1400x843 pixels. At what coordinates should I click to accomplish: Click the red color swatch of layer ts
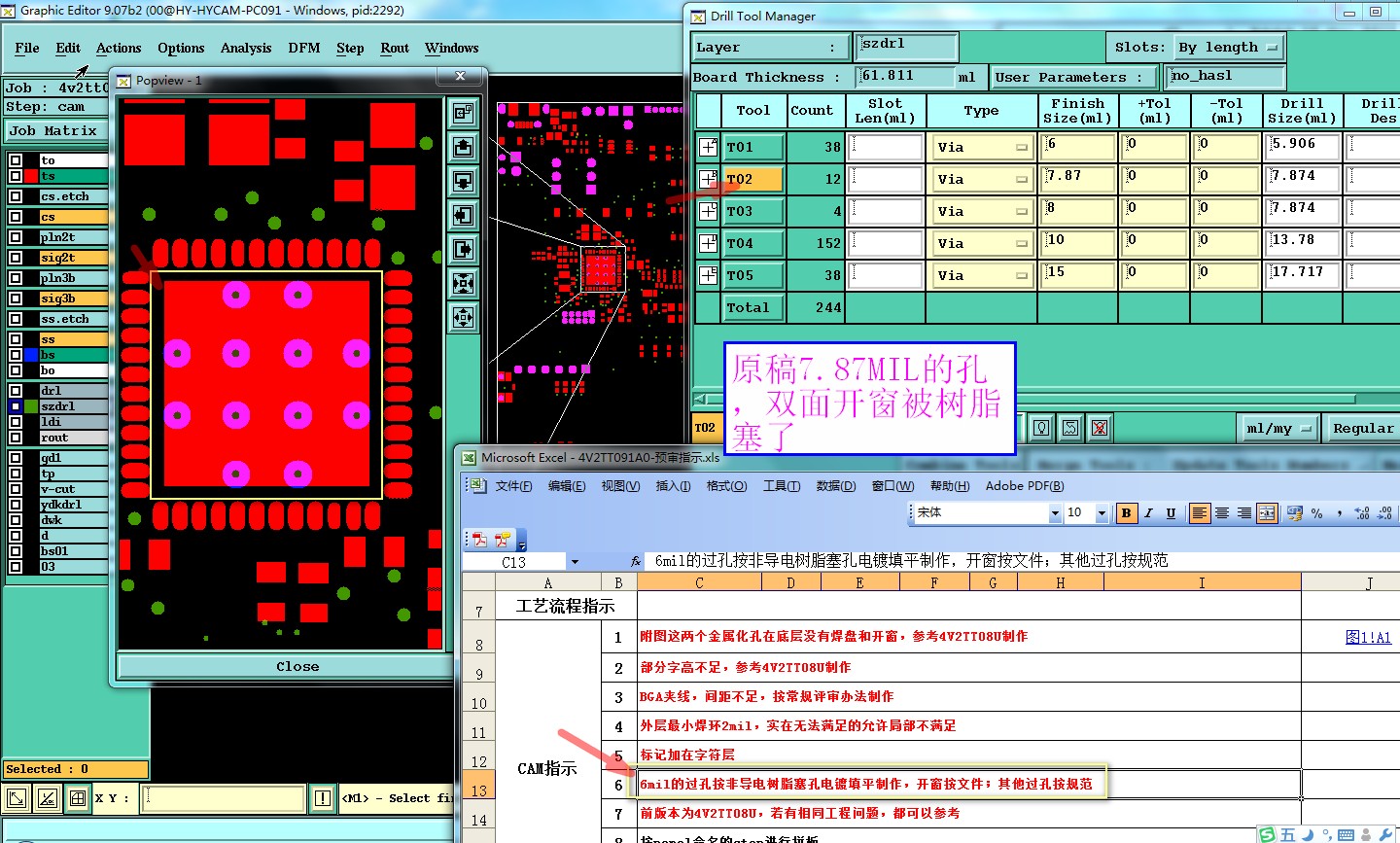pyautogui.click(x=32, y=176)
